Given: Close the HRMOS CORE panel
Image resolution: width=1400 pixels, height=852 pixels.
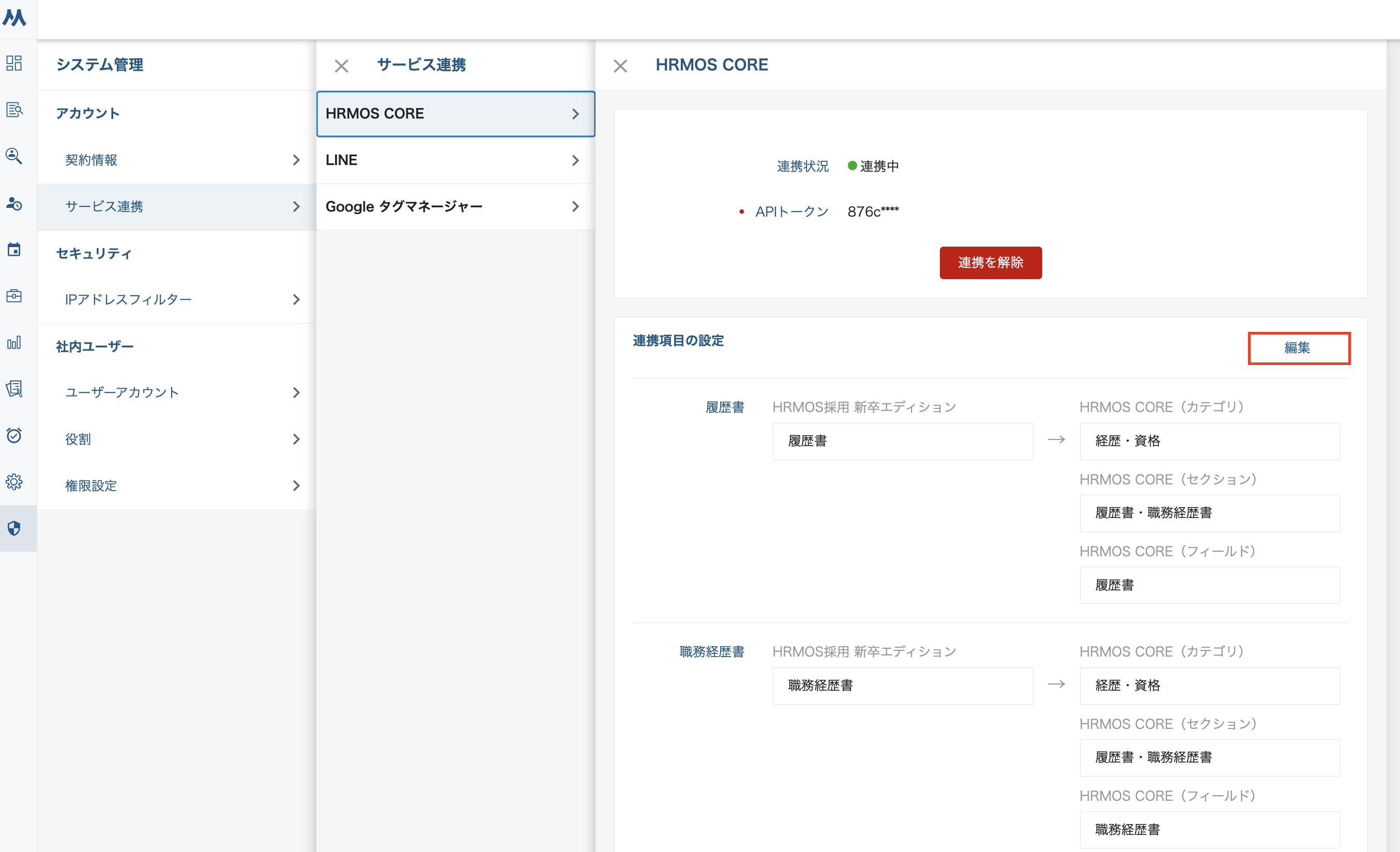Looking at the screenshot, I should click(x=620, y=66).
